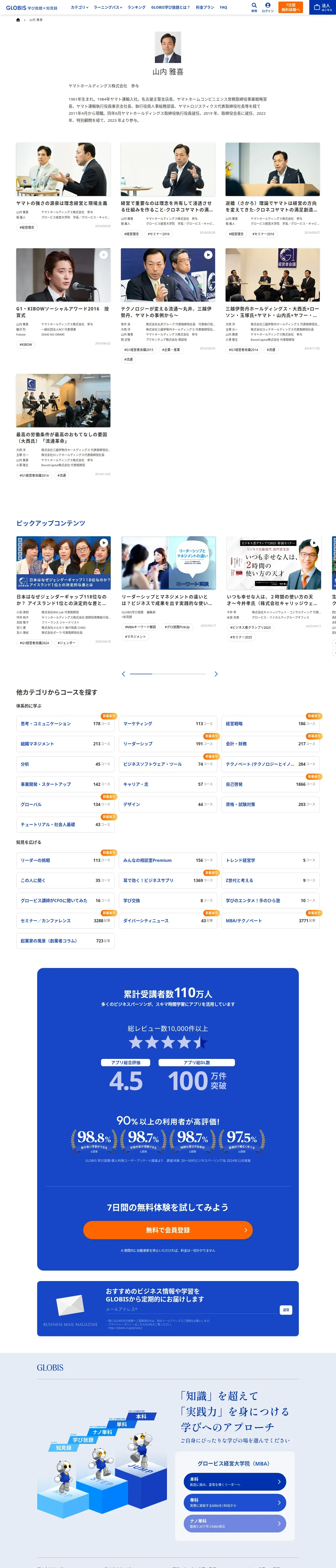The height and width of the screenshot is (1568, 336).
Task: Click the arrow on 本科 MBA button
Action: click(x=279, y=1481)
